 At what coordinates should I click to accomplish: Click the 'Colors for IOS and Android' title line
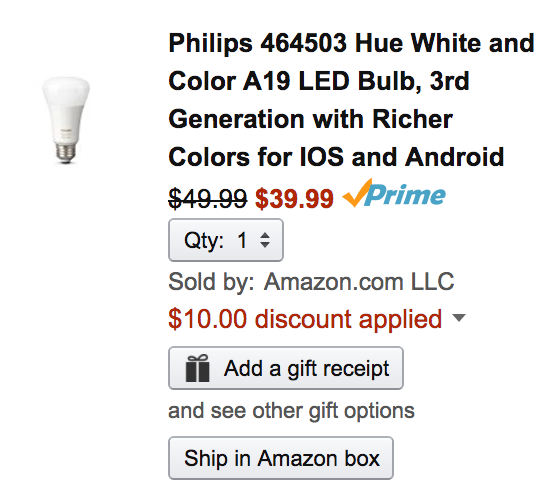[x=336, y=157]
